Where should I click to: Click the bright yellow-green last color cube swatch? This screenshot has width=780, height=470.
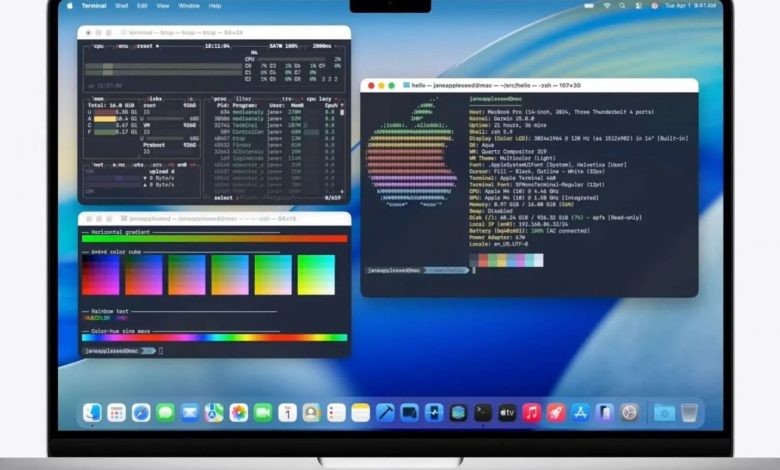click(316, 275)
